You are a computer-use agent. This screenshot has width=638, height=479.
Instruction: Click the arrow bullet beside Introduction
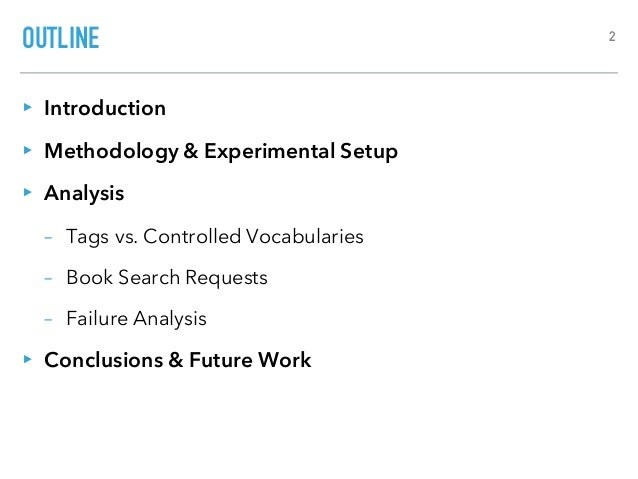(x=28, y=107)
